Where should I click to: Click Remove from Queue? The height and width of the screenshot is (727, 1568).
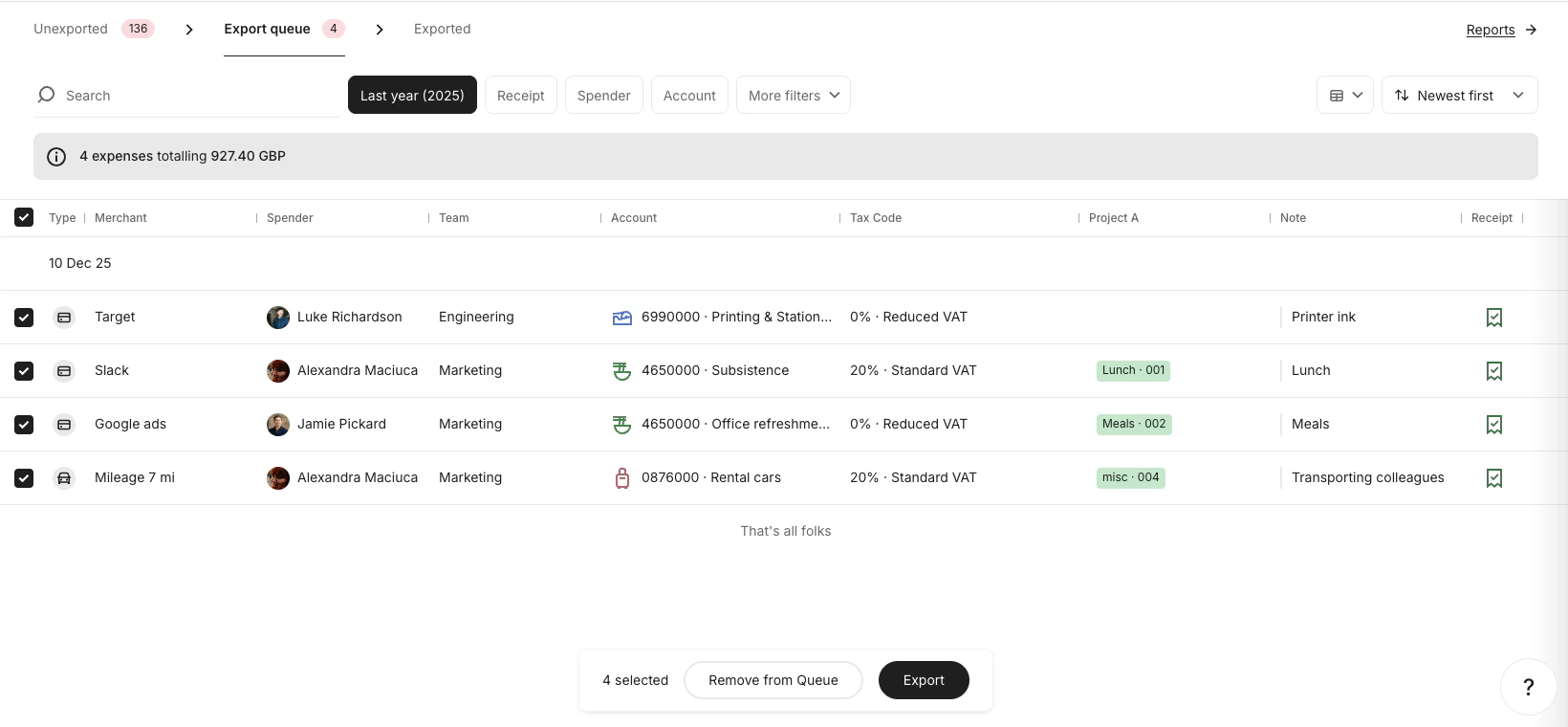pos(773,680)
